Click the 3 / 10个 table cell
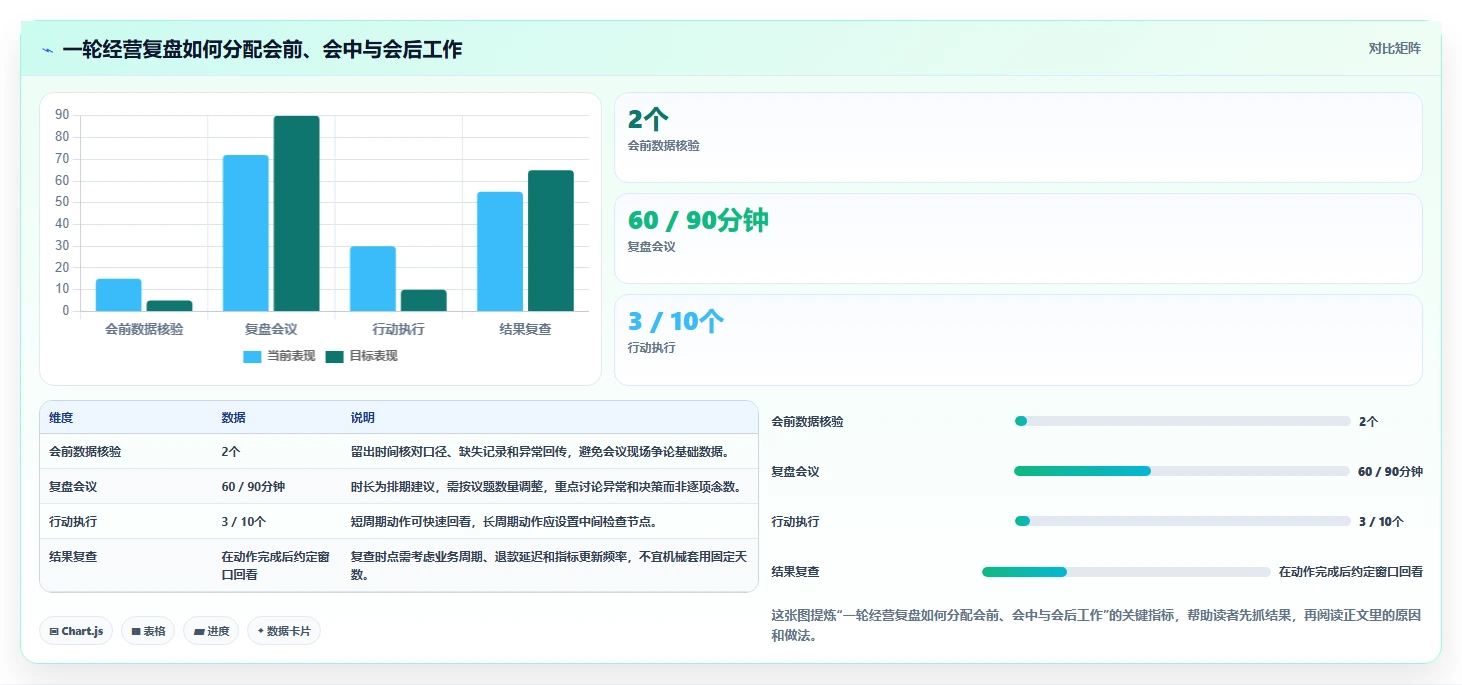 click(243, 522)
